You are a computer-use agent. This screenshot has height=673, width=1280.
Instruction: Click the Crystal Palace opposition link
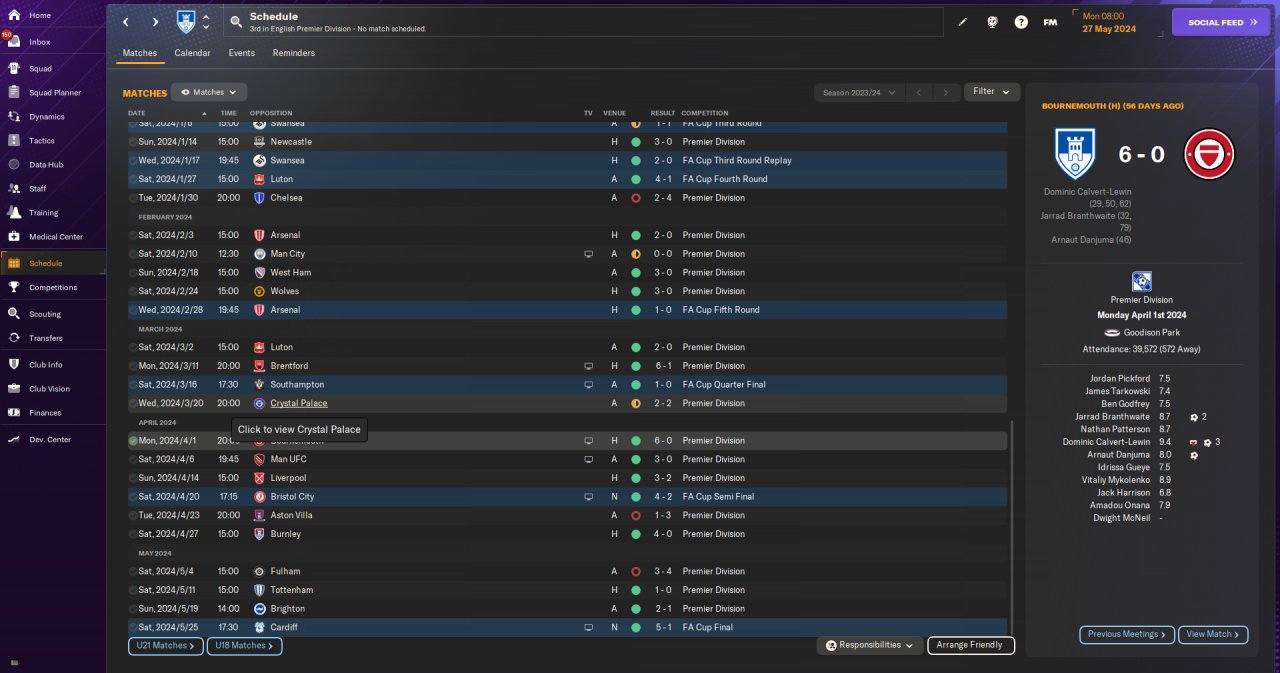pos(299,403)
